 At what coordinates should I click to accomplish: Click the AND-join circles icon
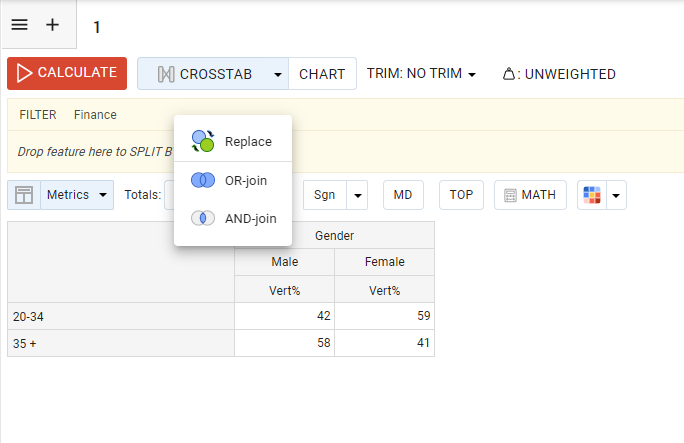203,218
